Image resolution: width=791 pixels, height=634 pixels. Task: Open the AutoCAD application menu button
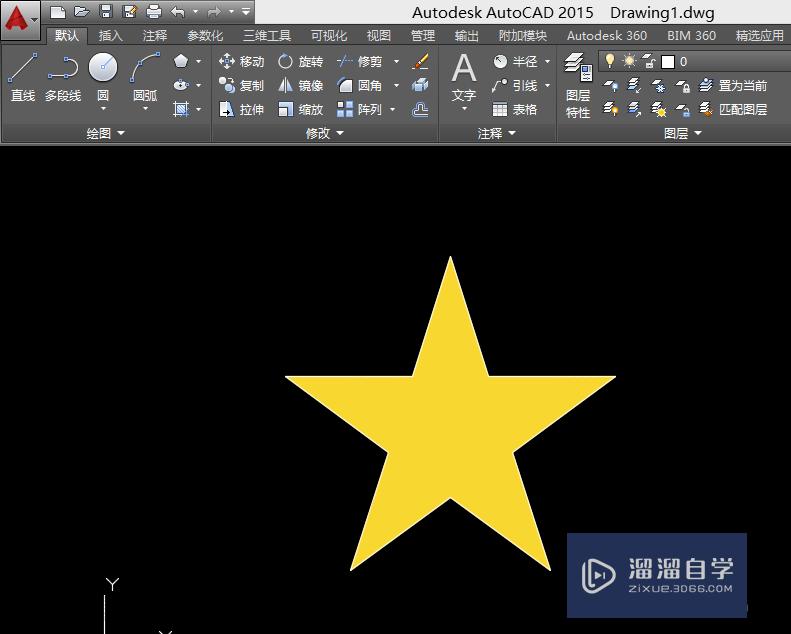click(20, 20)
